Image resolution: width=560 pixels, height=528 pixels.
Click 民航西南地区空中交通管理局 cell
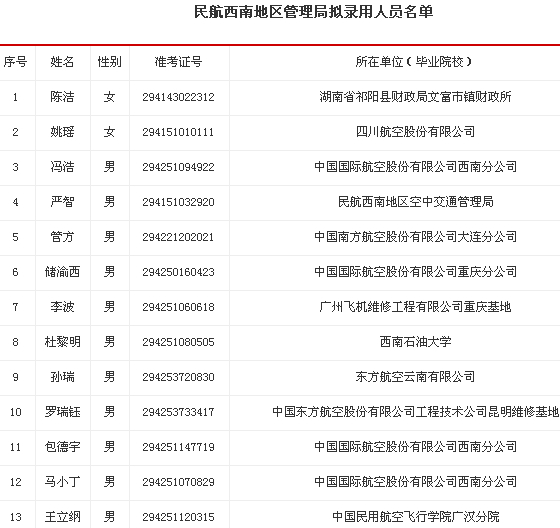point(416,202)
